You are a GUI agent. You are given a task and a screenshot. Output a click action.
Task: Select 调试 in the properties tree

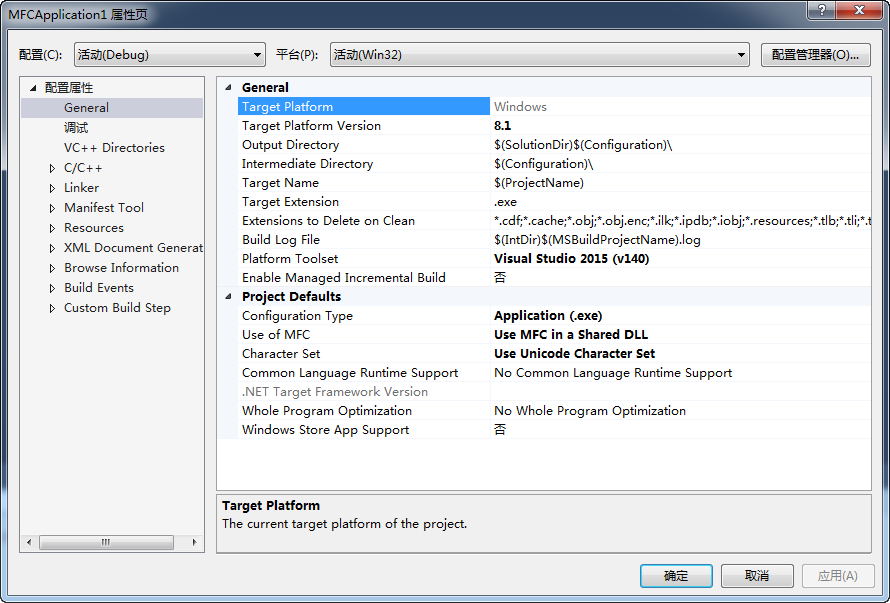click(75, 127)
